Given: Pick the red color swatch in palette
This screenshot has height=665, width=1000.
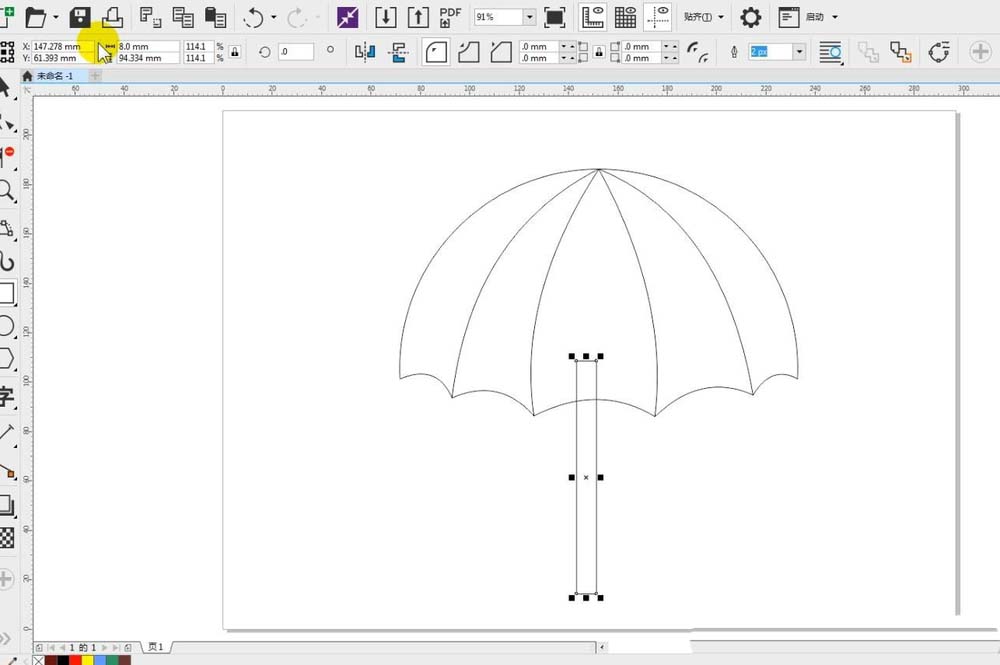Looking at the screenshot, I should 75,660.
